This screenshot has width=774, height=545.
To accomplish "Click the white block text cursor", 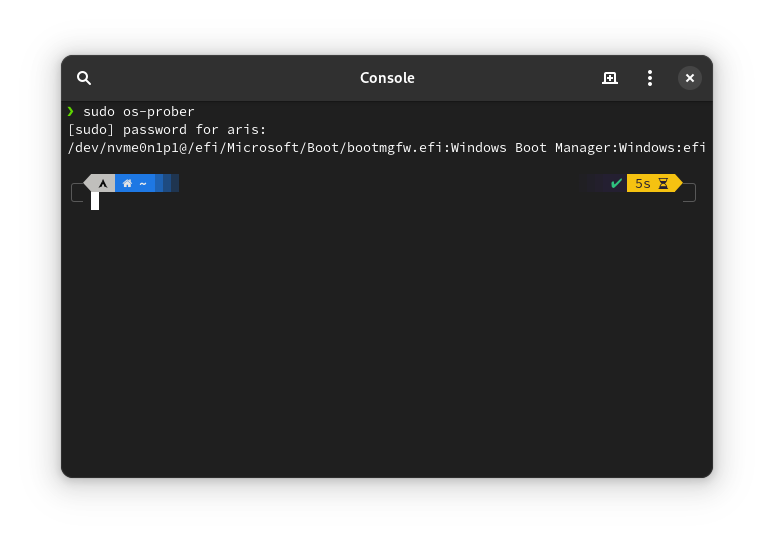I will [x=95, y=201].
